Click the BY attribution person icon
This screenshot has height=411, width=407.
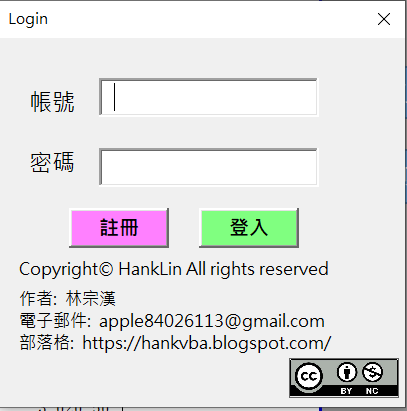click(347, 372)
